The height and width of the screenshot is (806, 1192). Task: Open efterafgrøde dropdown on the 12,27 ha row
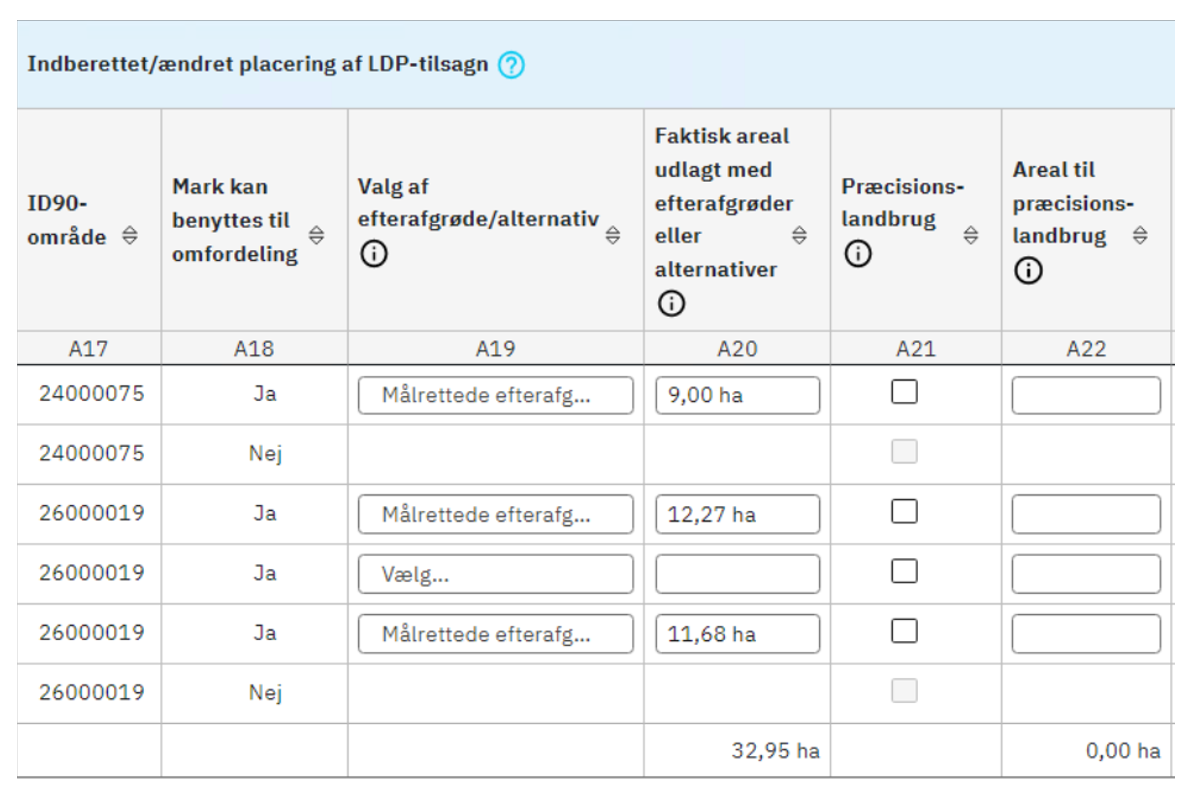coord(495,514)
